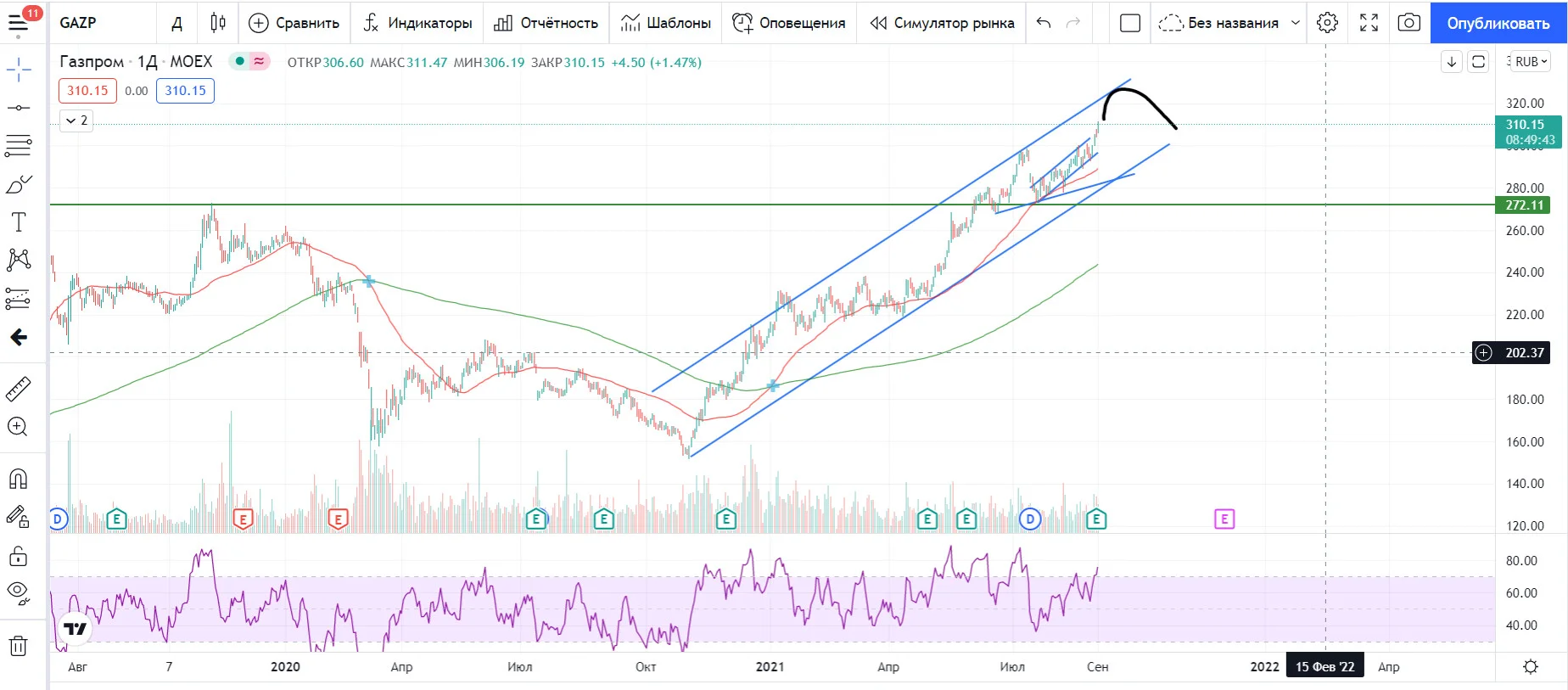Screen dimensions: 1568x690
Task: Open layout name dropdown arrow
Action: [x=1296, y=23]
